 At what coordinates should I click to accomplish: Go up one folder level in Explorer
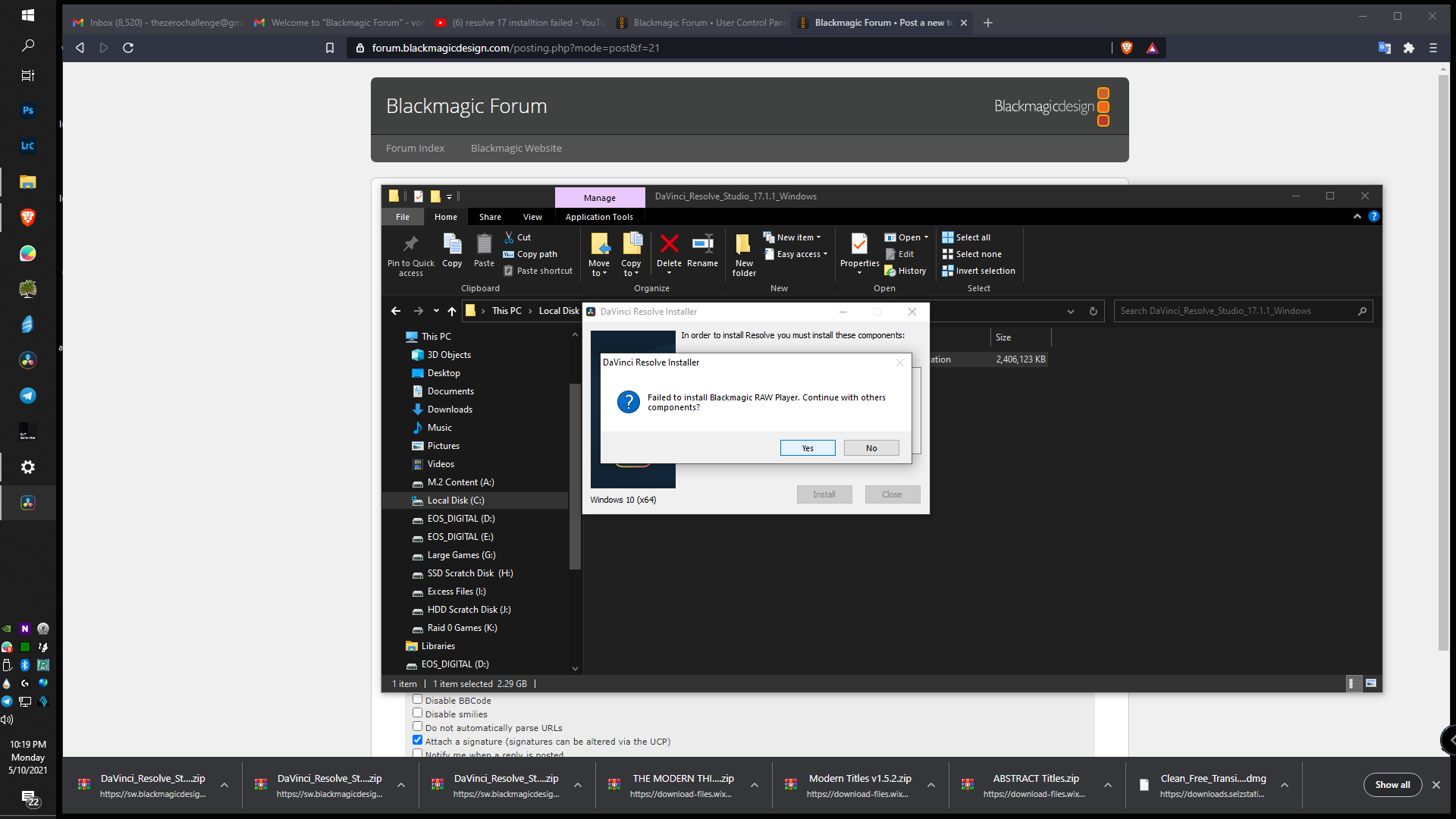(452, 311)
